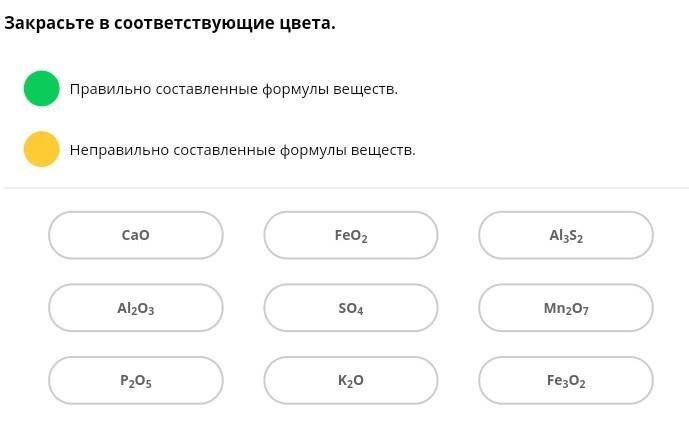Screen dimensions: 689x430
Task: Click the 'Правильно составленные формулы веществ' label
Action: 234,89
